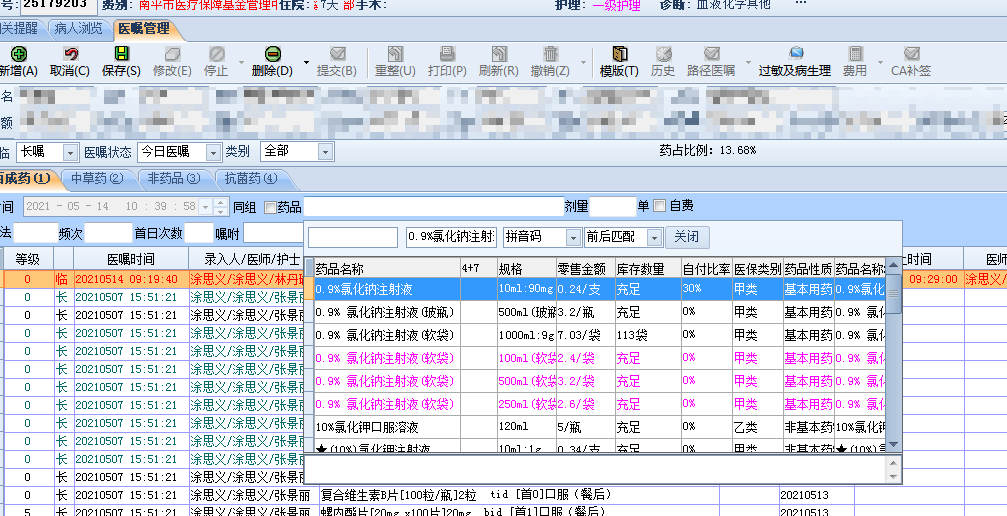The width and height of the screenshot is (1007, 516).
Task: Click the 药品 drug name input field
Action: point(433,207)
